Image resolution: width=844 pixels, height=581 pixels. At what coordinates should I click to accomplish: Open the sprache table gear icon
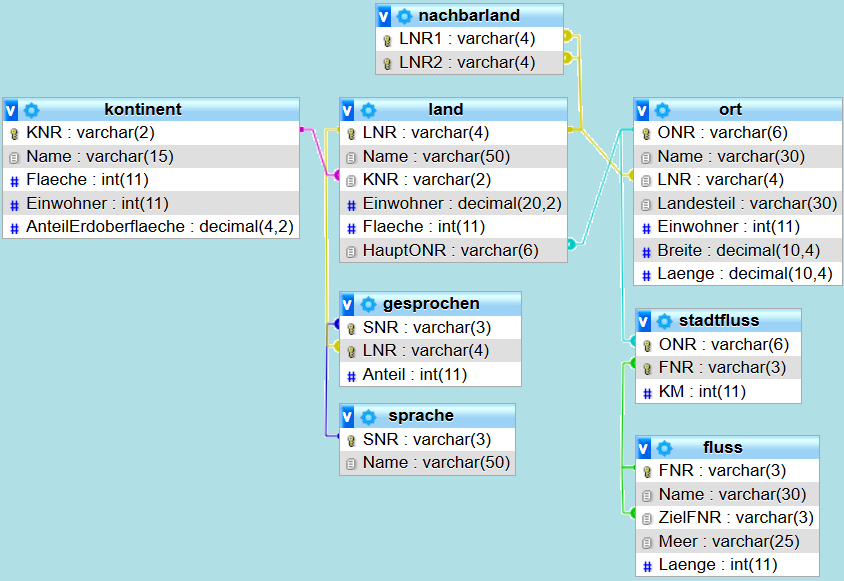(368, 416)
